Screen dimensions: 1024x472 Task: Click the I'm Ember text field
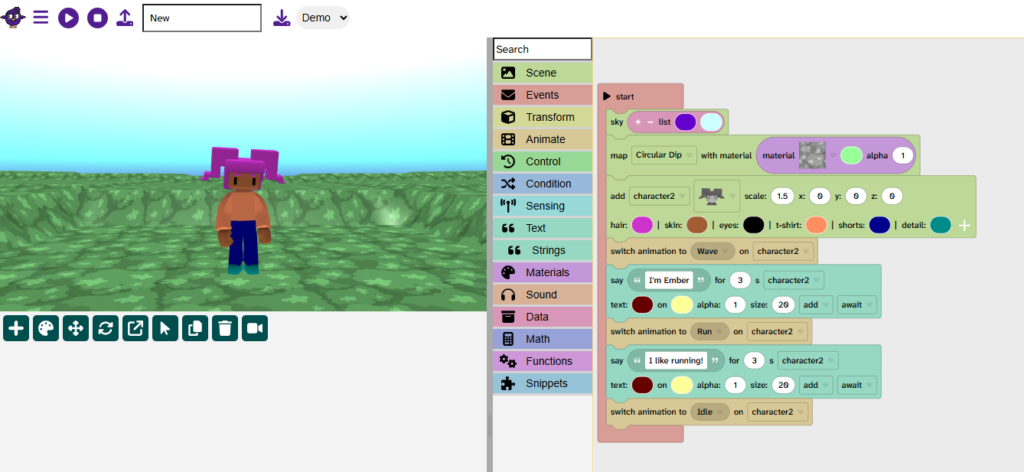pos(668,280)
